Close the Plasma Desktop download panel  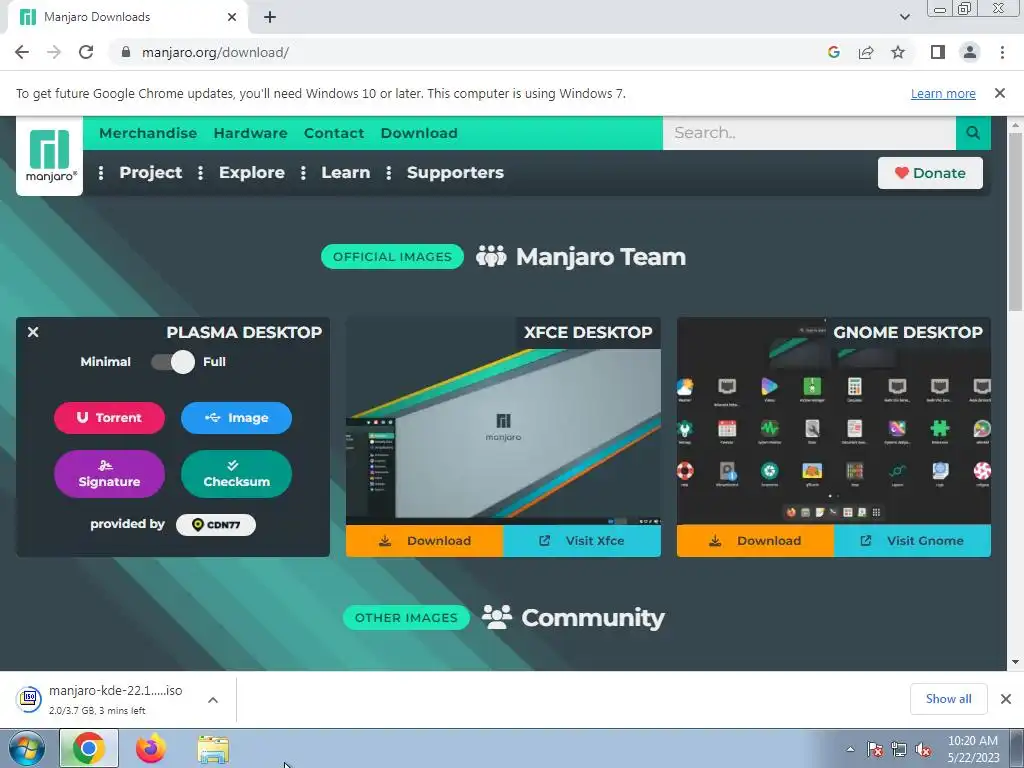tap(33, 332)
